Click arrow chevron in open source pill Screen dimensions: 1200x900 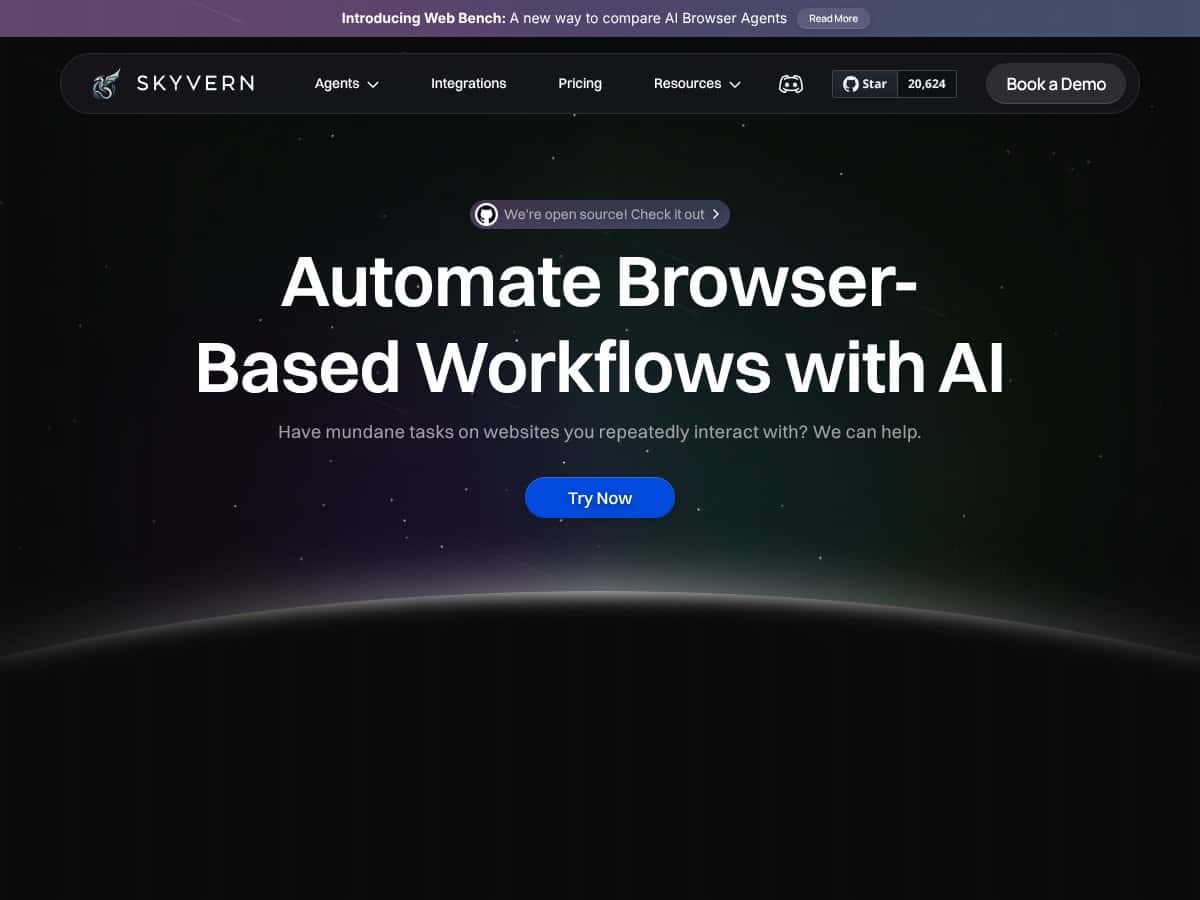pyautogui.click(x=716, y=215)
